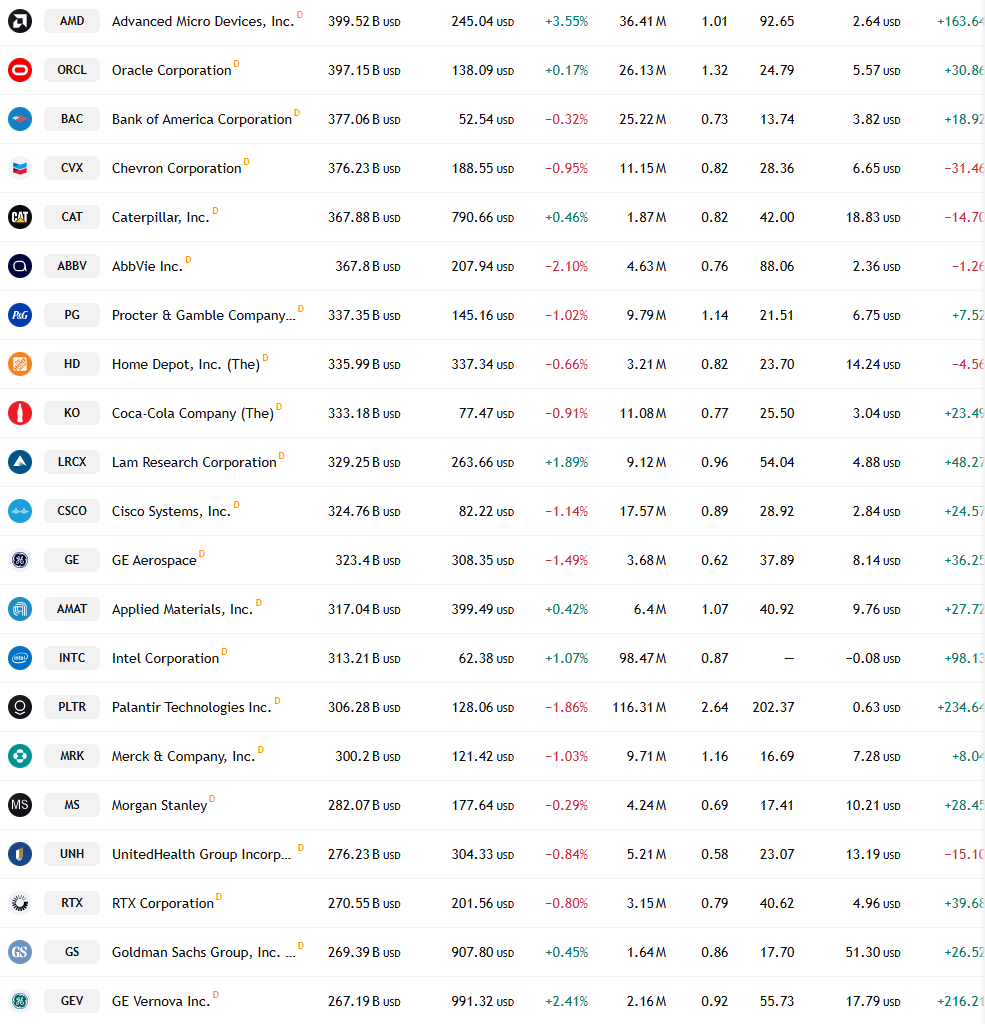Click the P&G logo icon
This screenshot has width=985, height=1024.
[20, 315]
